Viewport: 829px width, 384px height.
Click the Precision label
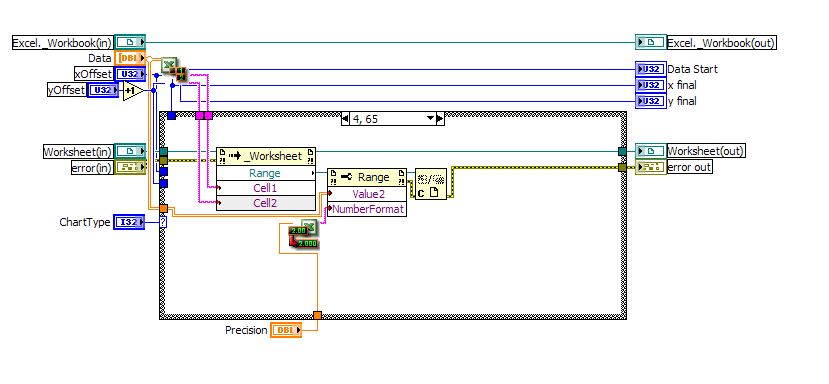[246, 331]
